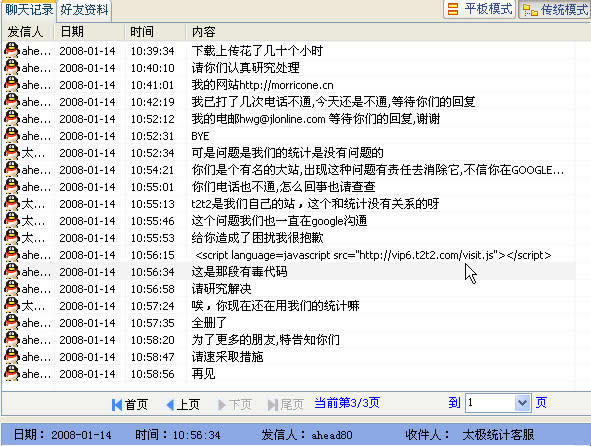
Task: Open the 聊天记录 tab
Action: tap(29, 9)
